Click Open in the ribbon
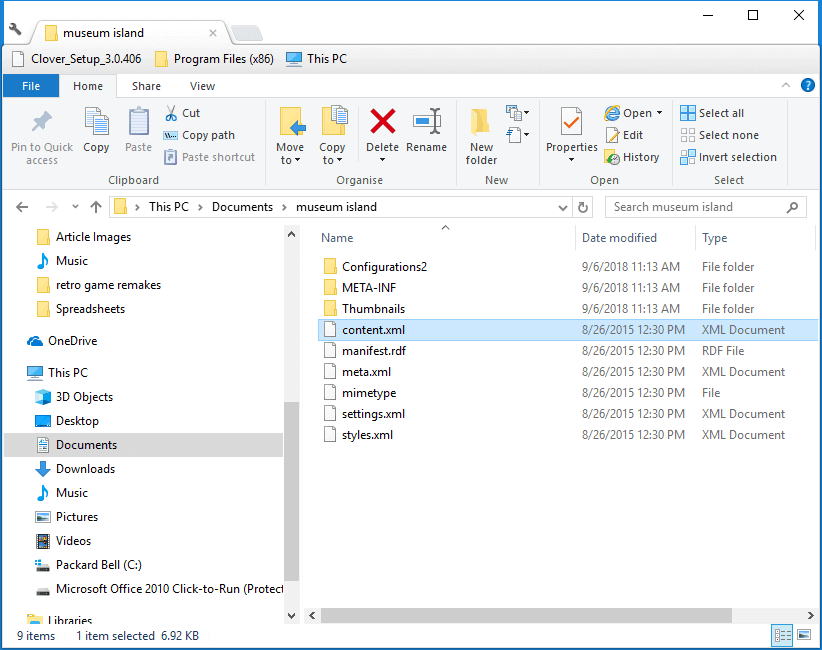822x650 pixels. click(x=628, y=113)
